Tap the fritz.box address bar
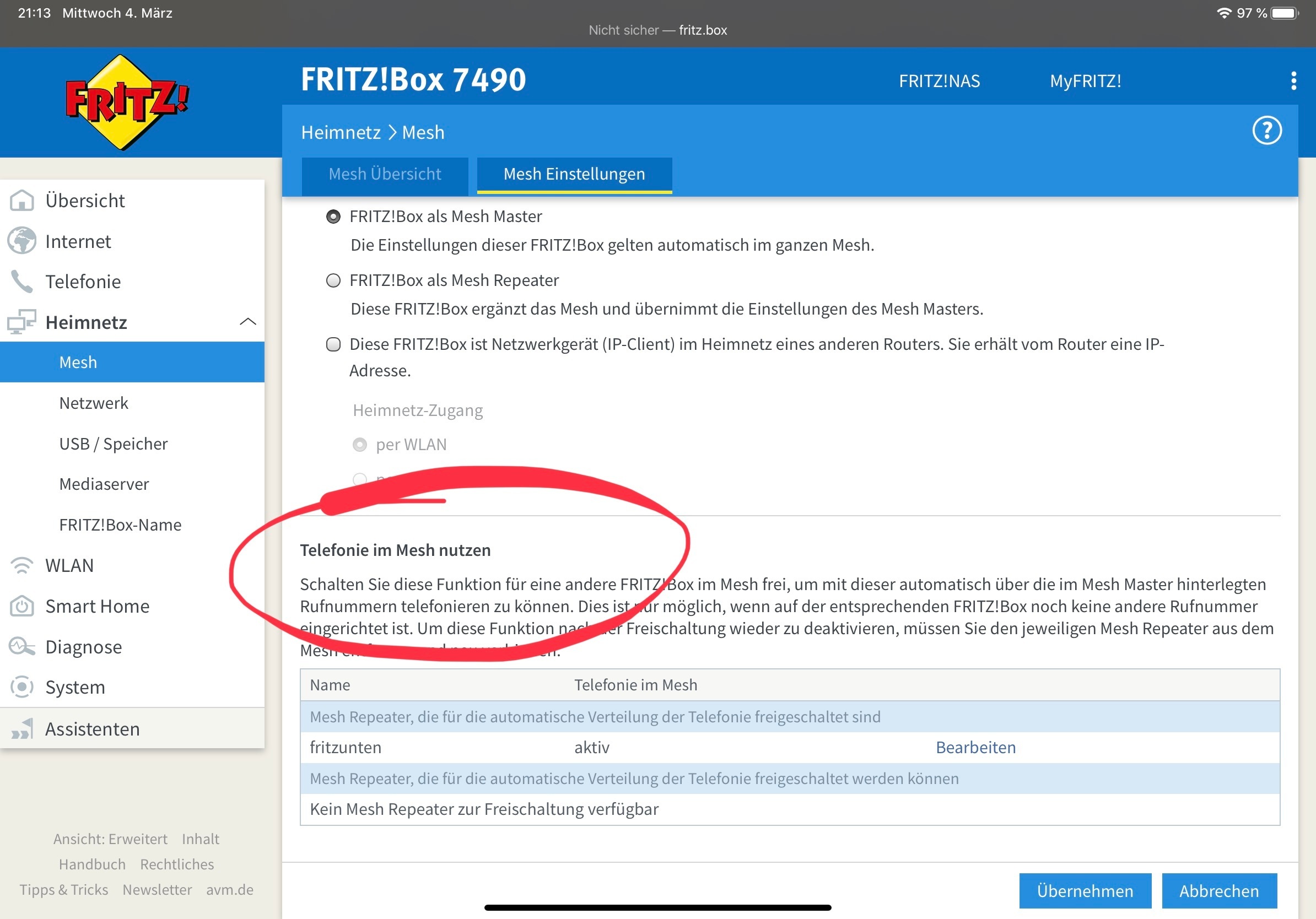Viewport: 1316px width, 919px height. point(657,30)
